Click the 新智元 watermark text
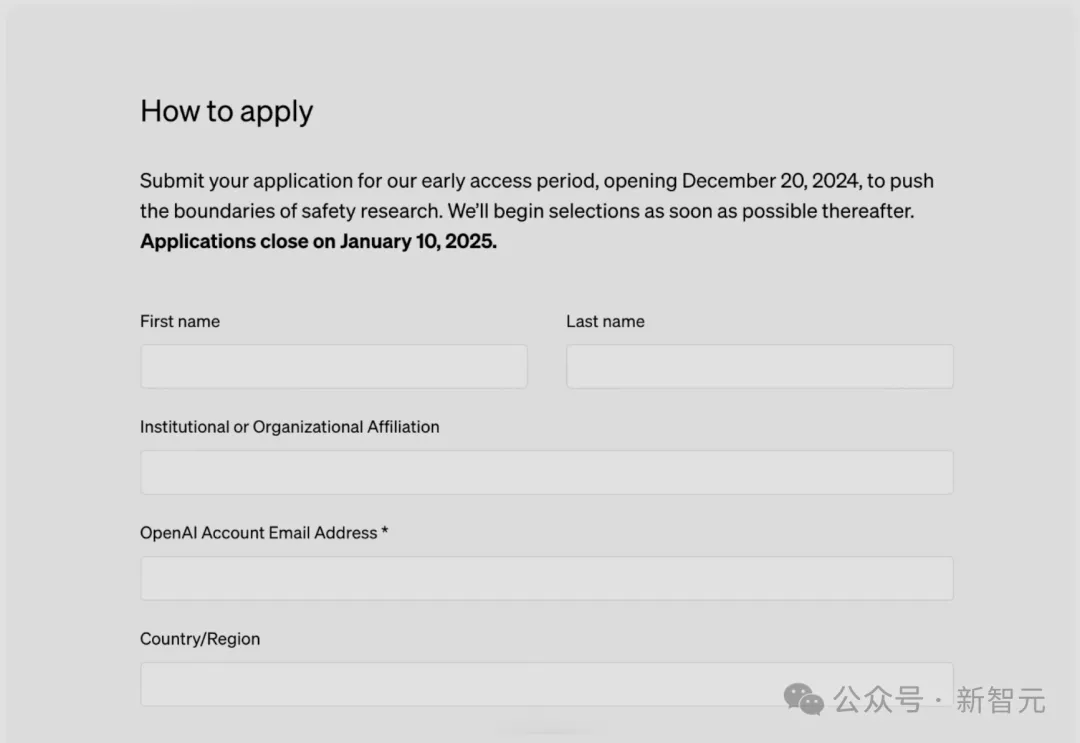Screen dimensions: 1080x743 (x=1000, y=700)
